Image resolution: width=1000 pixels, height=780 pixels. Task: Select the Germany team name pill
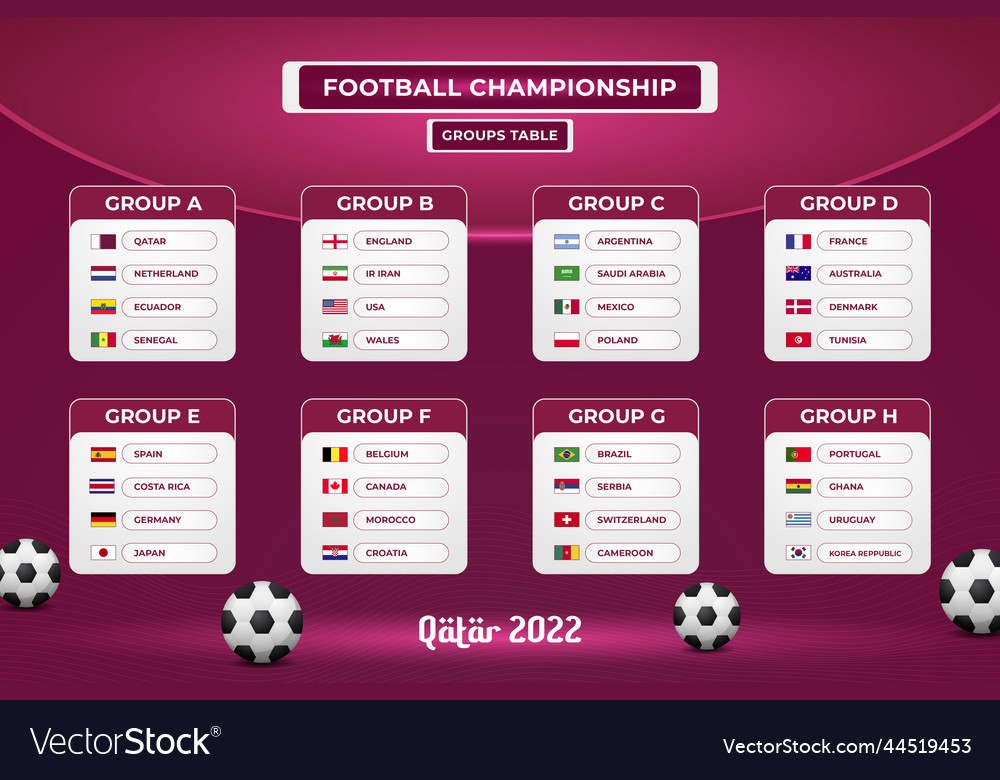(169, 520)
